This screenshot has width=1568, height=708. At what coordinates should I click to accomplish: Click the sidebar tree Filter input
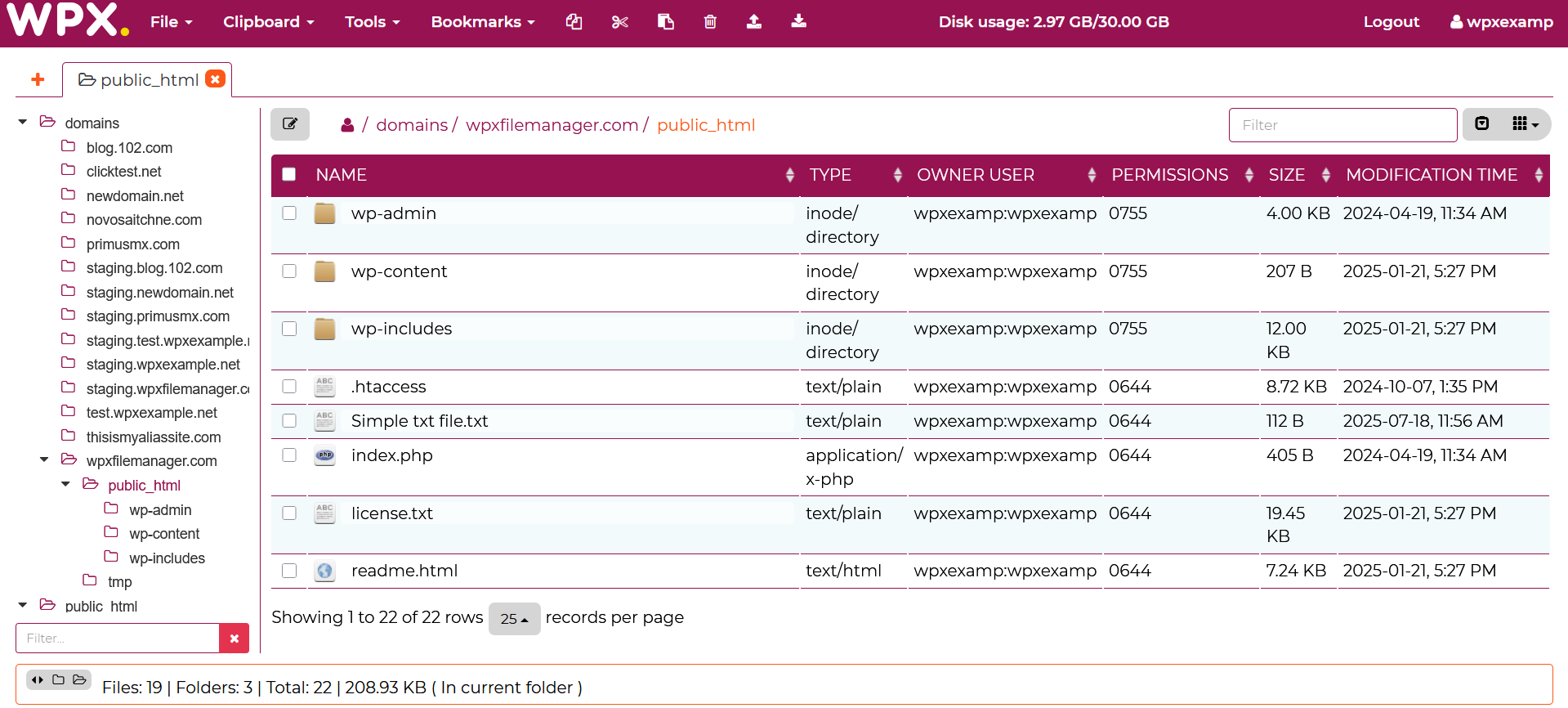tap(118, 639)
